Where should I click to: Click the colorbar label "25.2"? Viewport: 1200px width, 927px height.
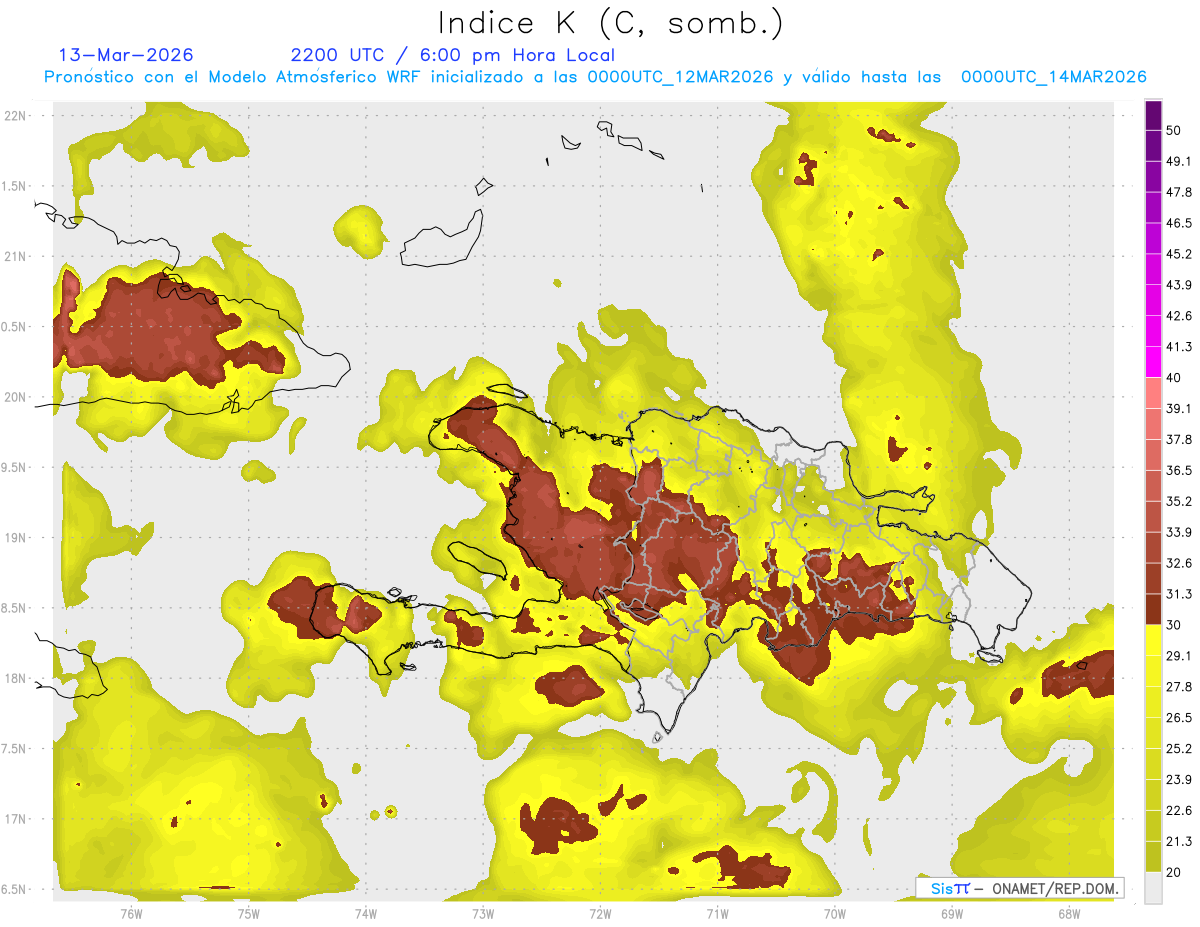pos(1180,749)
